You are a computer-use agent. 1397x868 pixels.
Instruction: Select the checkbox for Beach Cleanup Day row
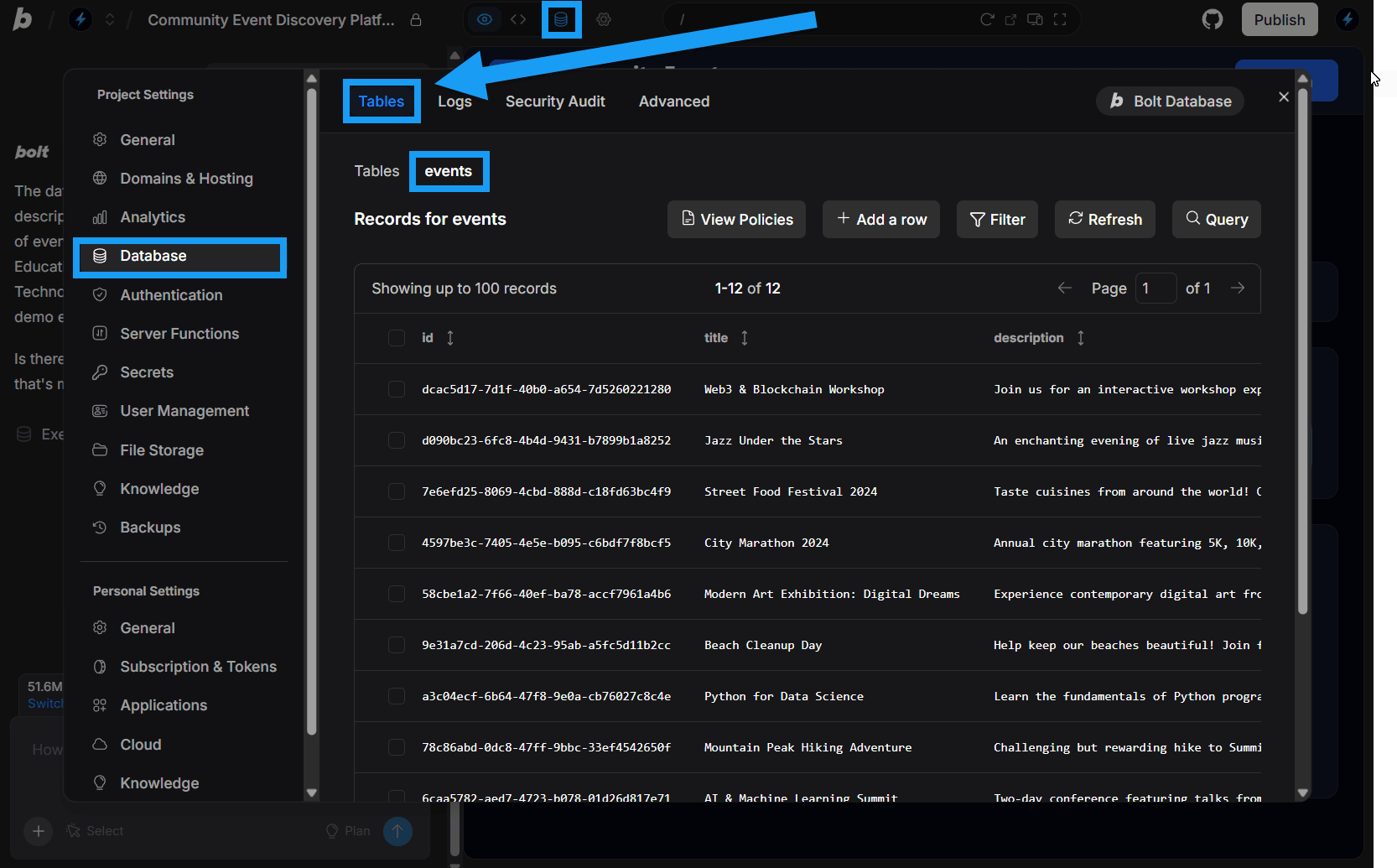click(x=397, y=645)
